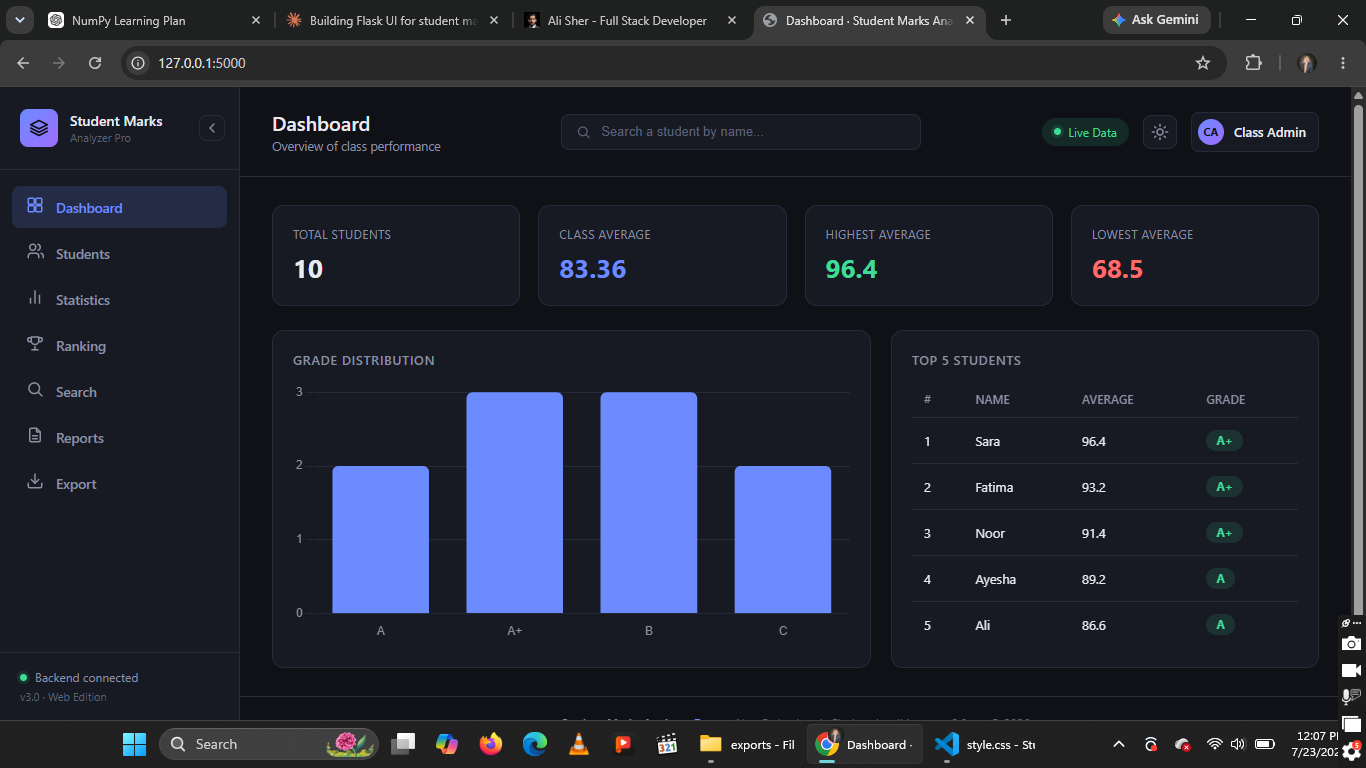
Task: Click the document icon beside Reports
Action: 35,436
